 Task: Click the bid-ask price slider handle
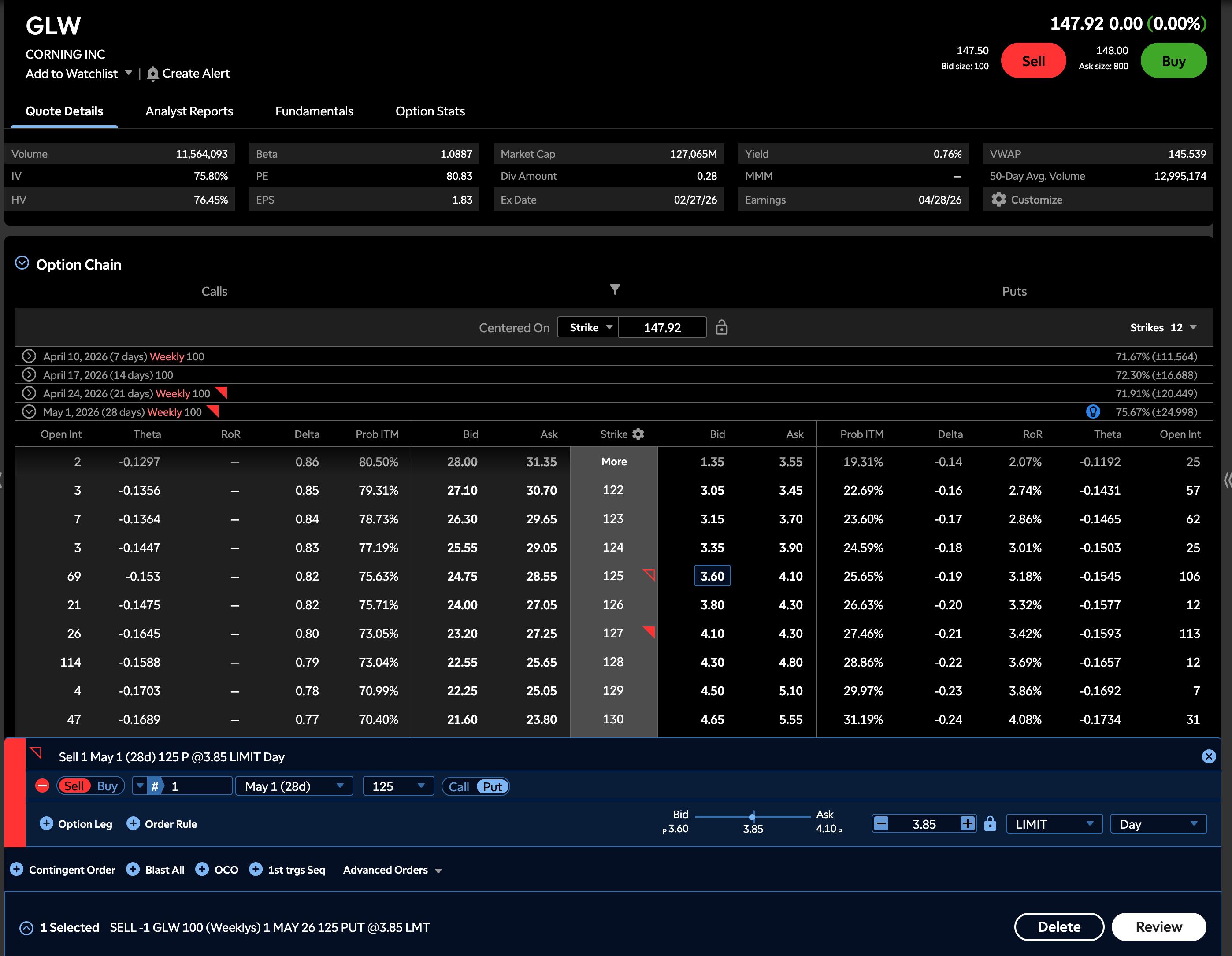point(752,817)
